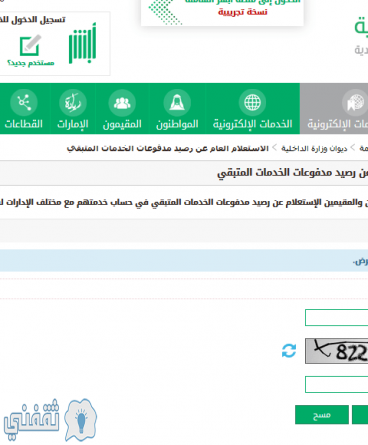368x445 pixels.
Task: Open the المواطنون menu label
Action: [x=177, y=124]
